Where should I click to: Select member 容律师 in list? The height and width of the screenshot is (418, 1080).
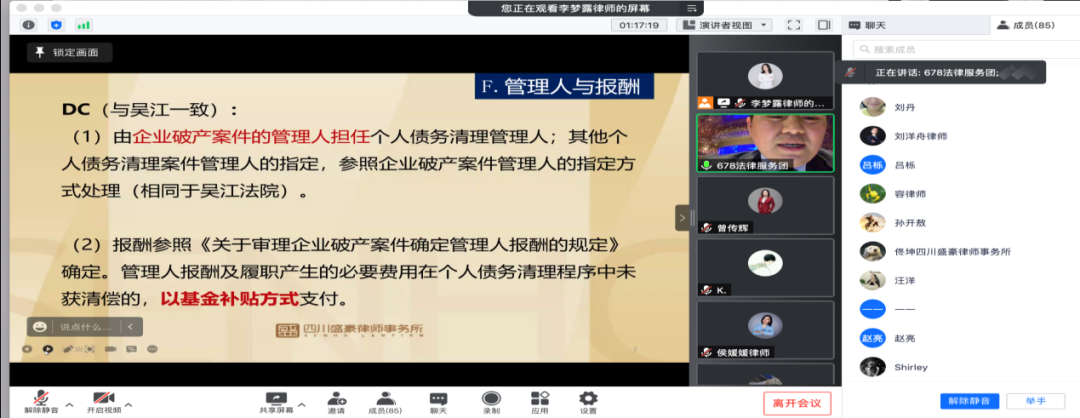click(x=961, y=194)
